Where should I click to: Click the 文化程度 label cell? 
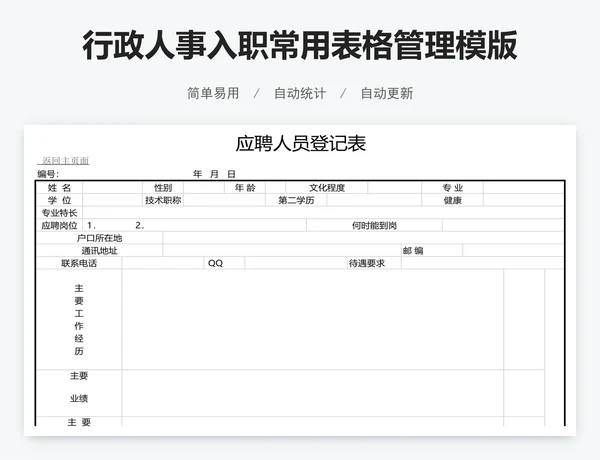pyautogui.click(x=326, y=187)
